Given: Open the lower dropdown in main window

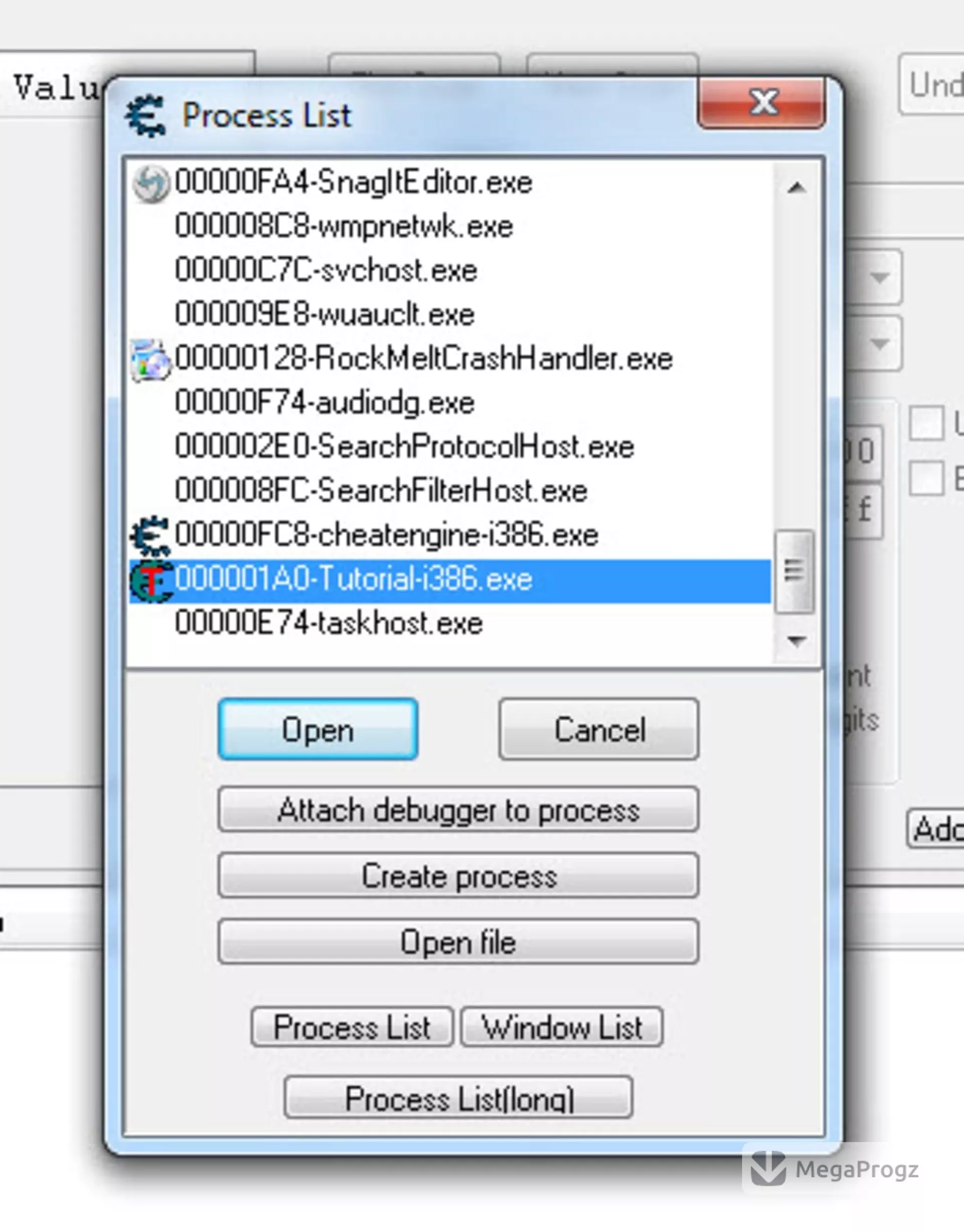Looking at the screenshot, I should tap(879, 344).
